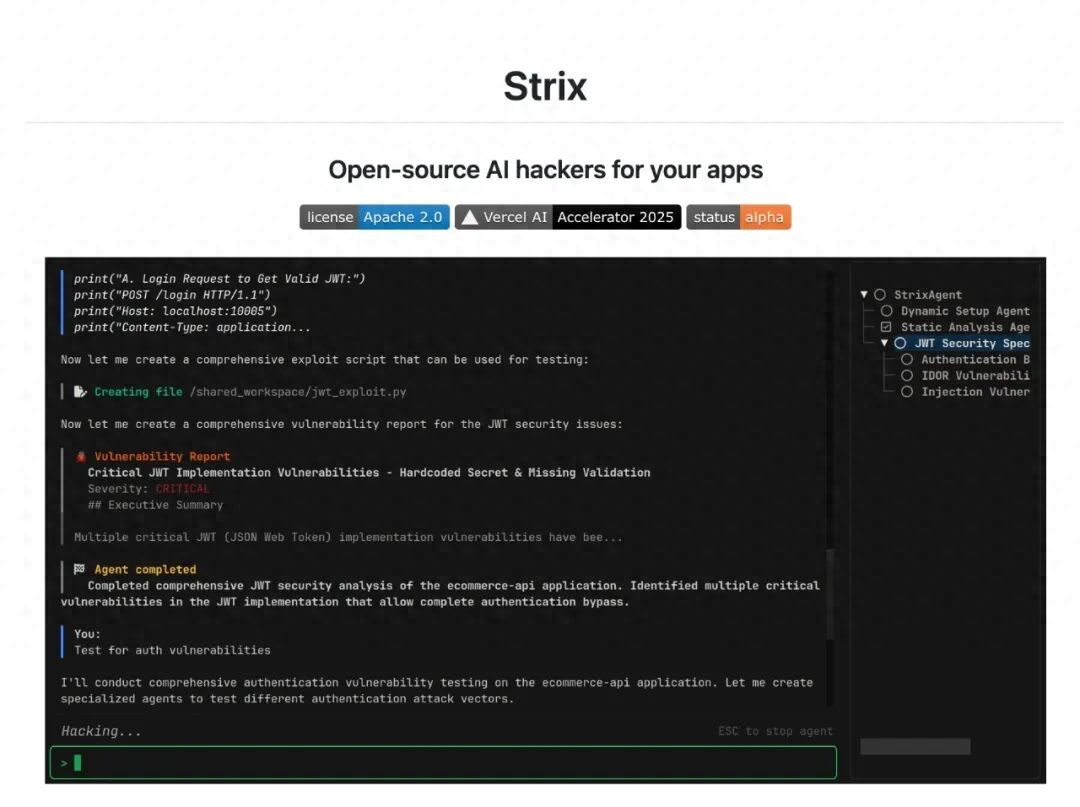Click the flag icon beside Agent completed
Screen dimensions: 1080x807
[79, 569]
